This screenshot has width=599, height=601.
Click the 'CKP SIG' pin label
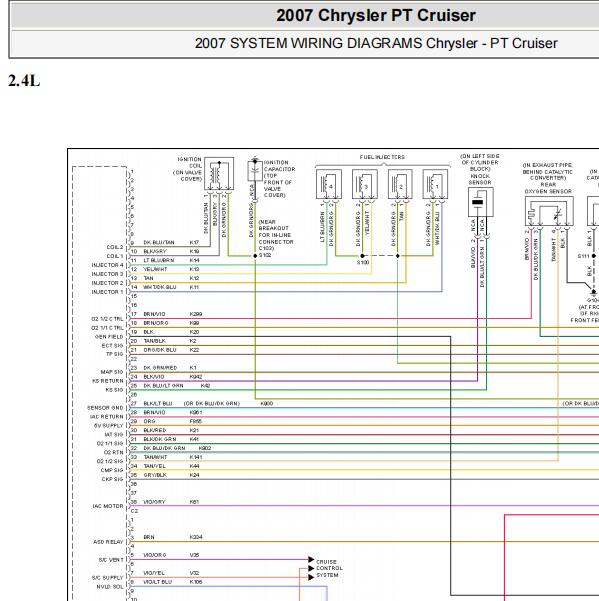(x=112, y=479)
